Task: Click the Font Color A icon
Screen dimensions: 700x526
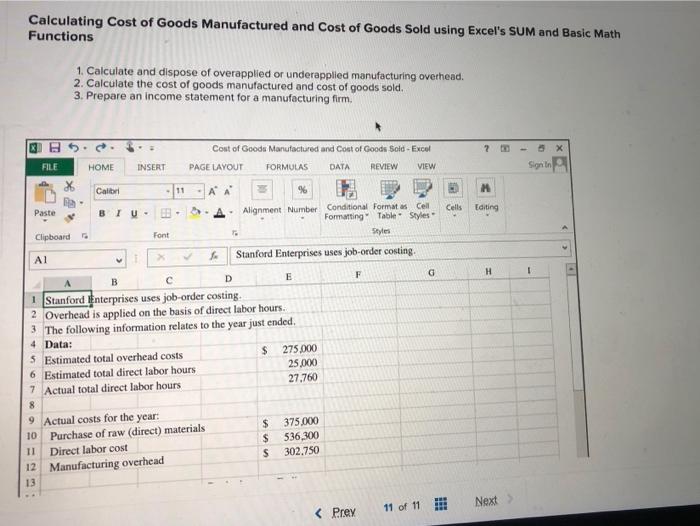Action: pos(219,213)
